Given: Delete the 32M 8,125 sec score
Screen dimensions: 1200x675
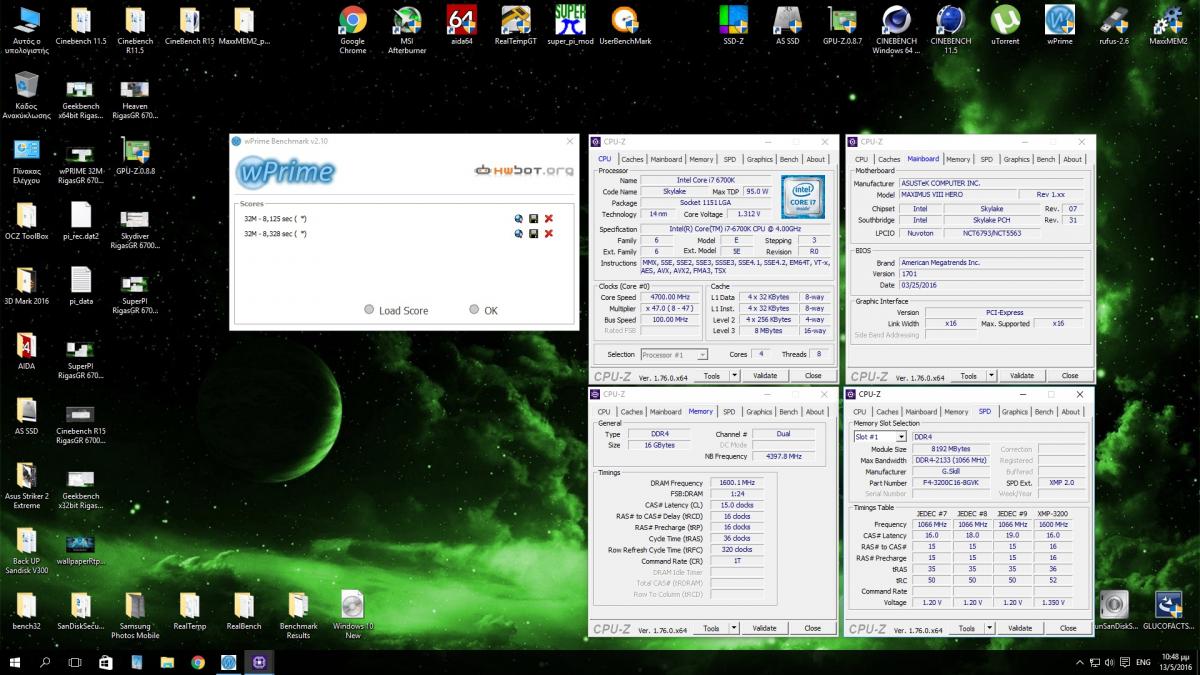Looking at the screenshot, I should pyautogui.click(x=548, y=218).
